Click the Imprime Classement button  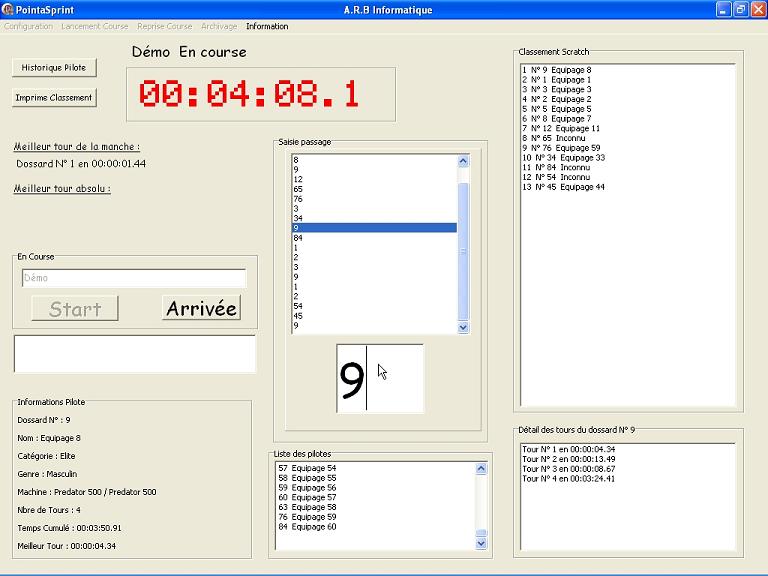54,97
